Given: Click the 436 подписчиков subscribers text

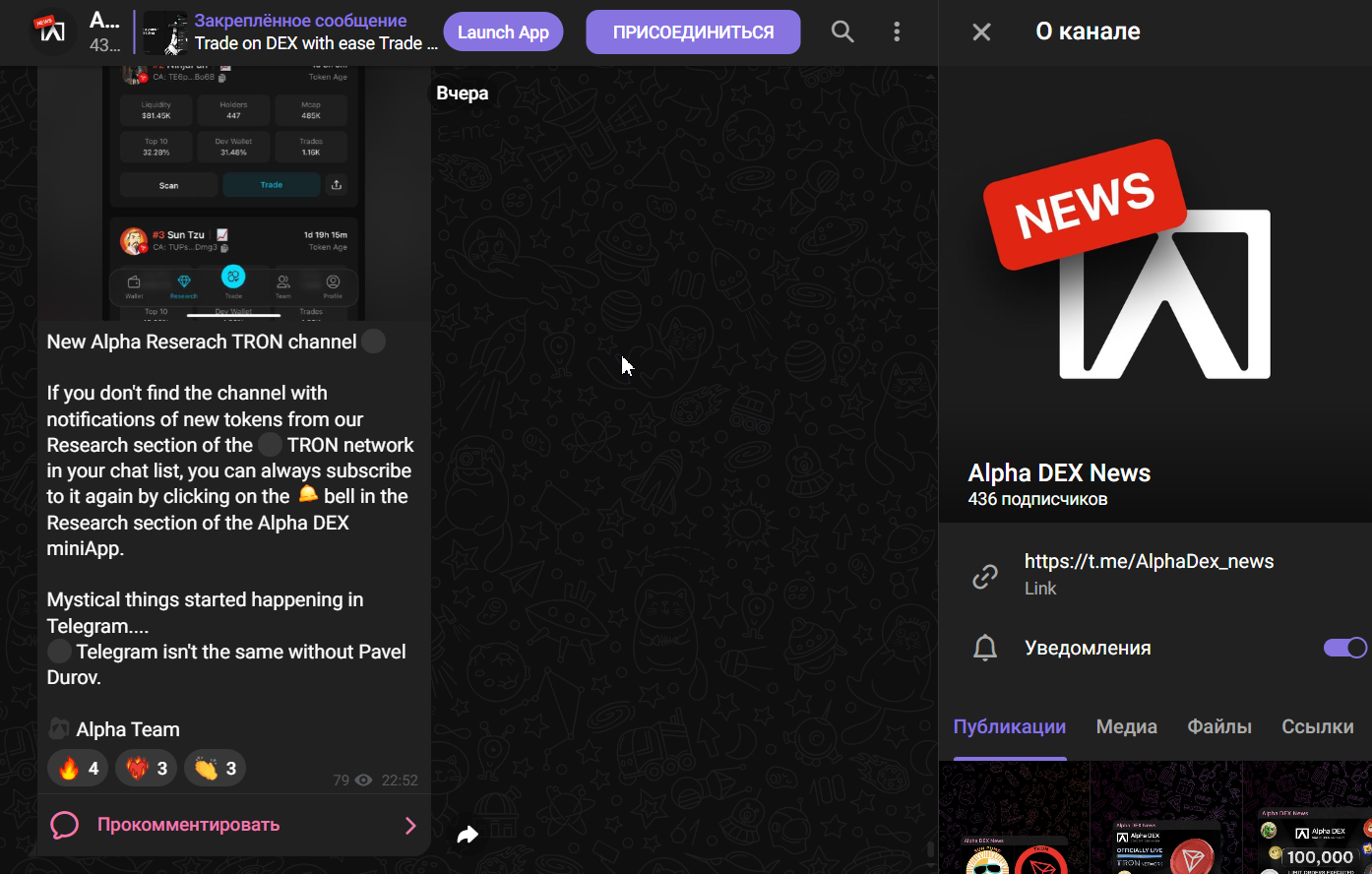Looking at the screenshot, I should [1037, 499].
